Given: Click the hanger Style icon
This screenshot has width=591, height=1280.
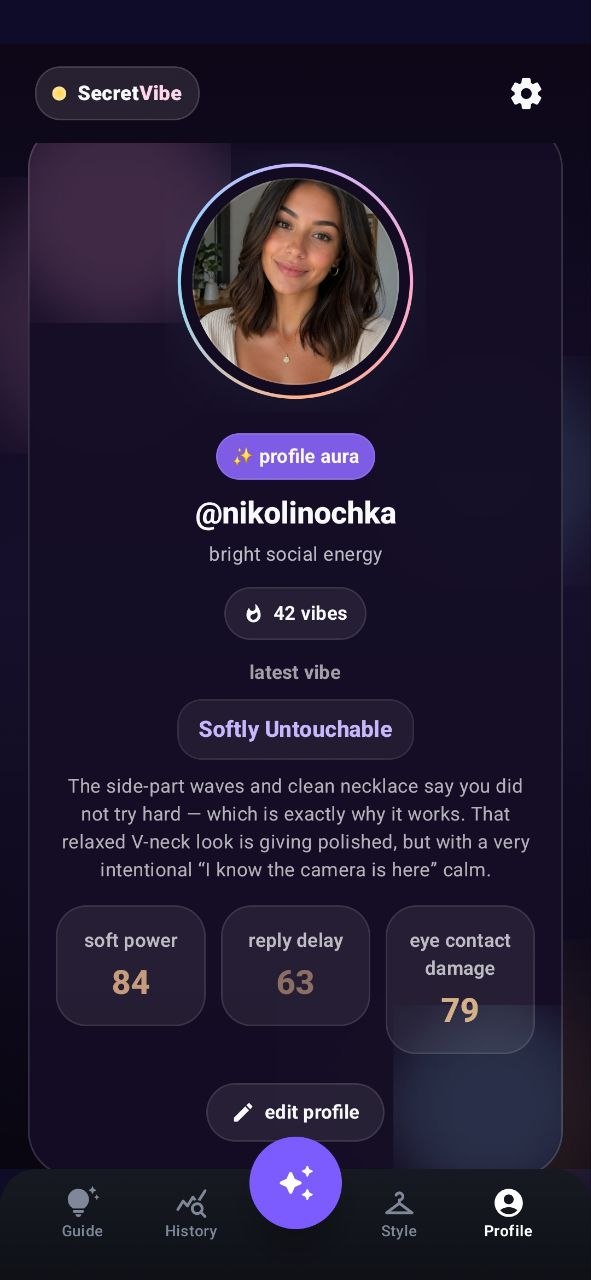Looking at the screenshot, I should (x=399, y=1202).
